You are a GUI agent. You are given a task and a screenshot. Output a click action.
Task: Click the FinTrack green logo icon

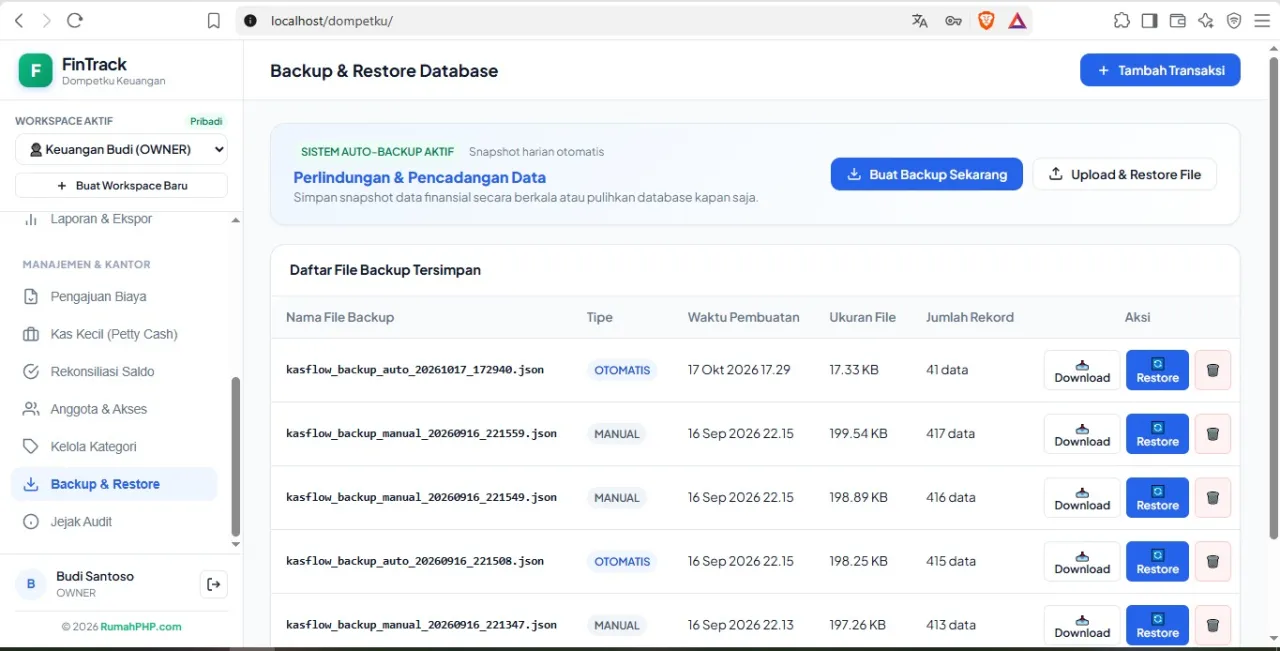tap(35, 70)
